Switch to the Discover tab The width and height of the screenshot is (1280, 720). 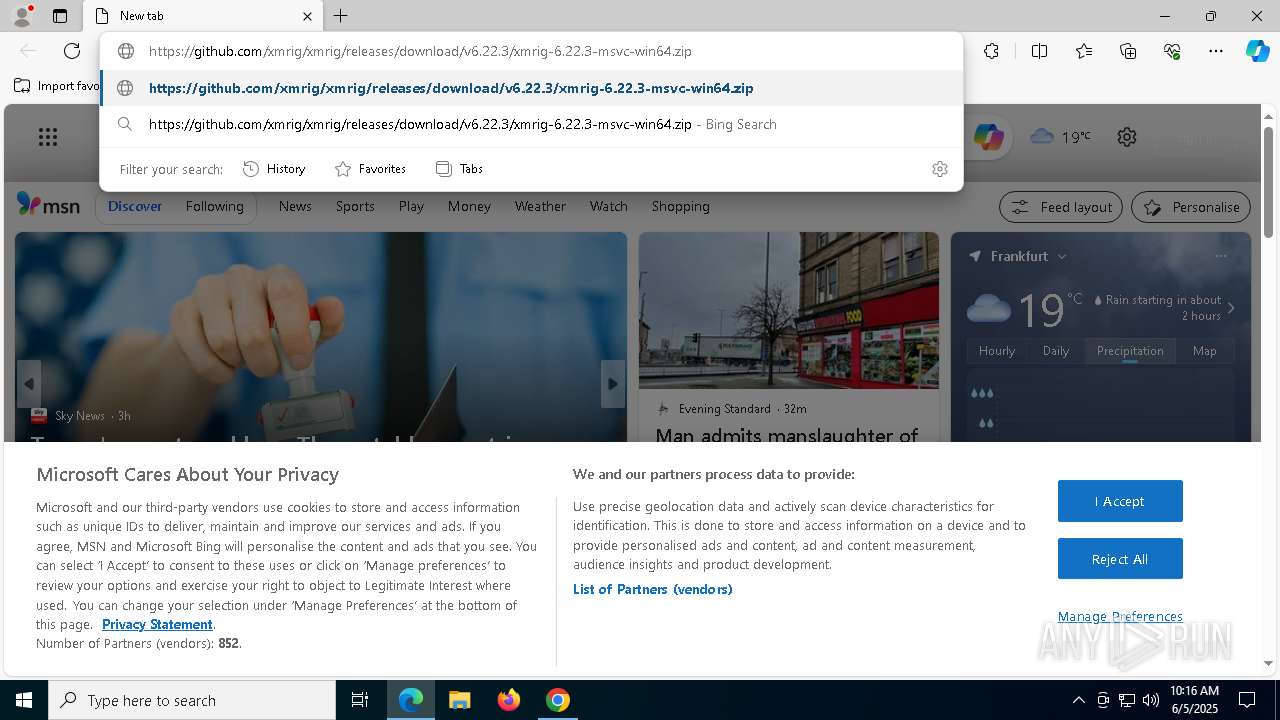tap(135, 206)
